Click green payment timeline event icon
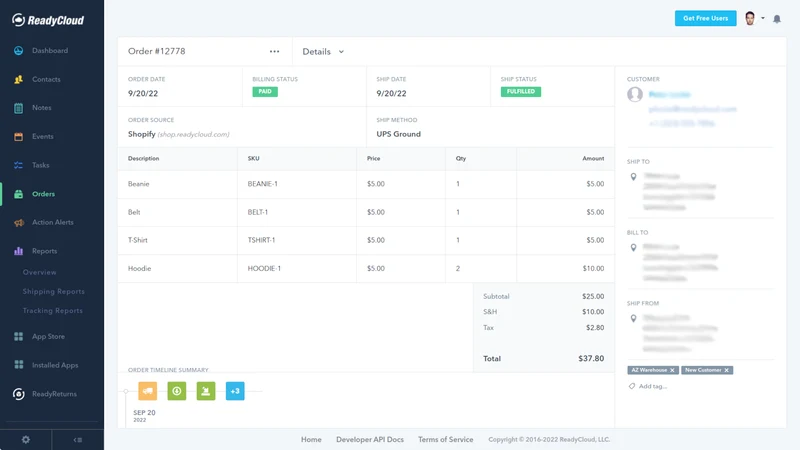Screen dimensions: 800x450 point(177,391)
